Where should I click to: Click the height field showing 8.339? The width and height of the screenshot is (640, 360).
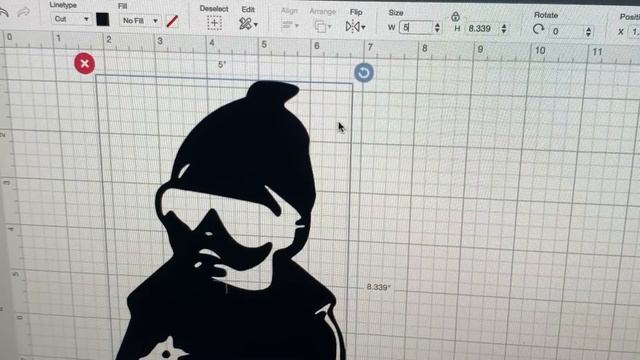coord(482,29)
